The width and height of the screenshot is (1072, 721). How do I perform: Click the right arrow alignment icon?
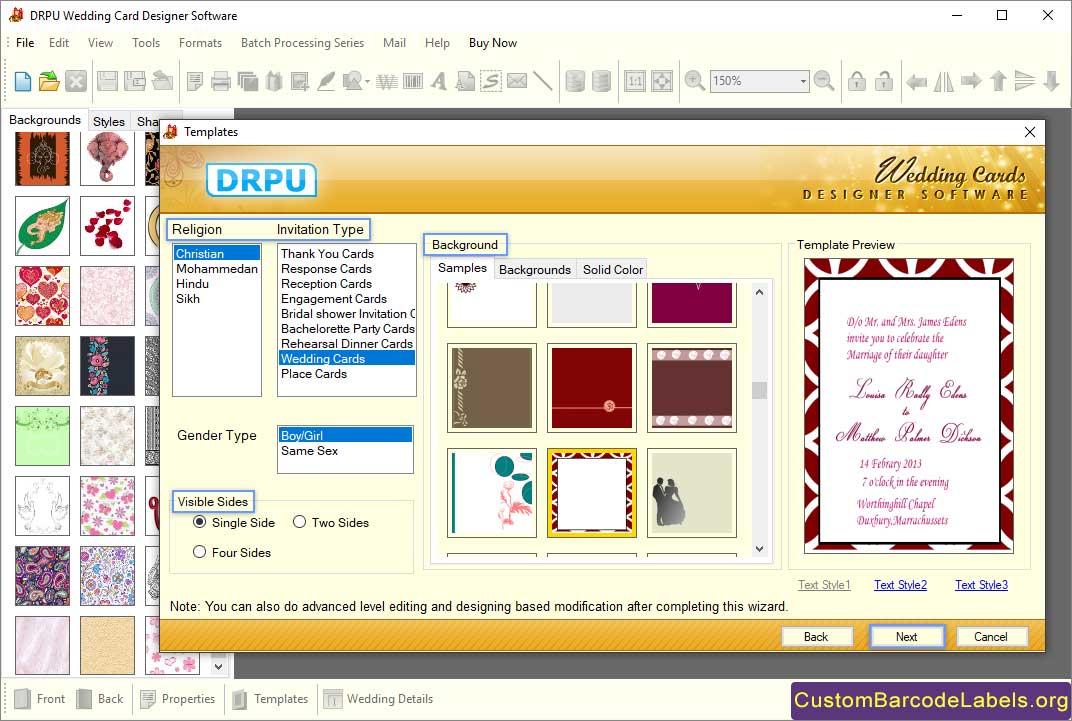(971, 81)
